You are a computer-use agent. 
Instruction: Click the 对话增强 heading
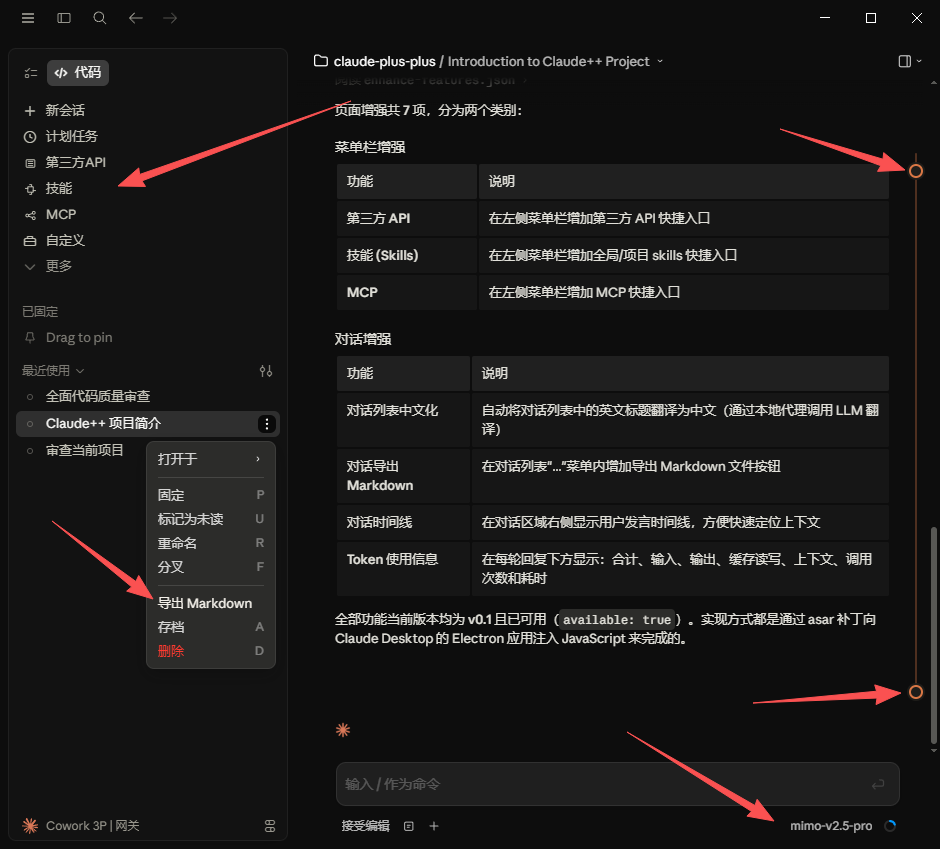coord(363,340)
